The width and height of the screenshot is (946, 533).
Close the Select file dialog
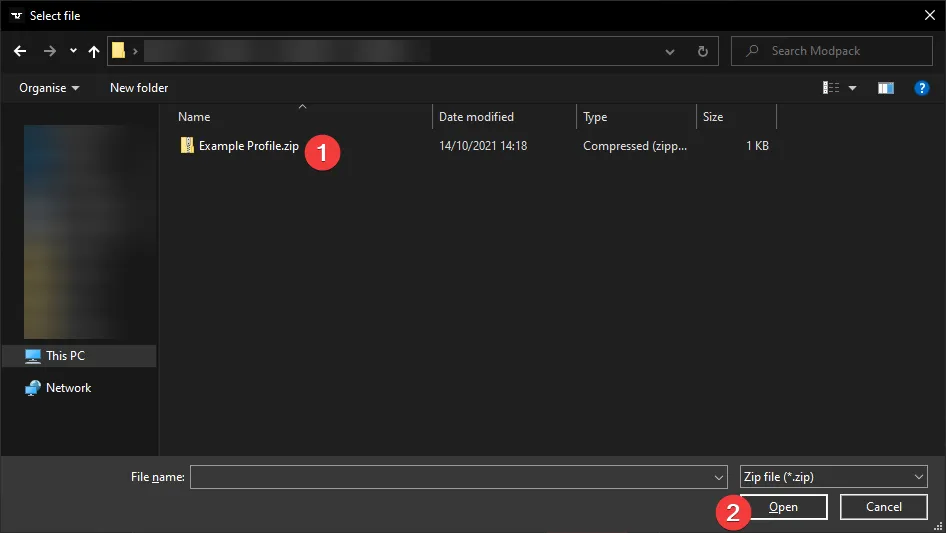click(930, 15)
